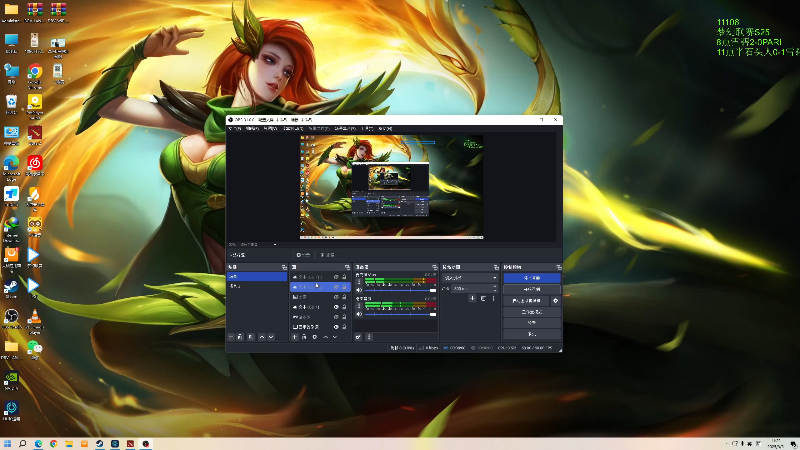Pop out the Controls dock panel icon
Screen dimensions: 800x450
point(559,267)
